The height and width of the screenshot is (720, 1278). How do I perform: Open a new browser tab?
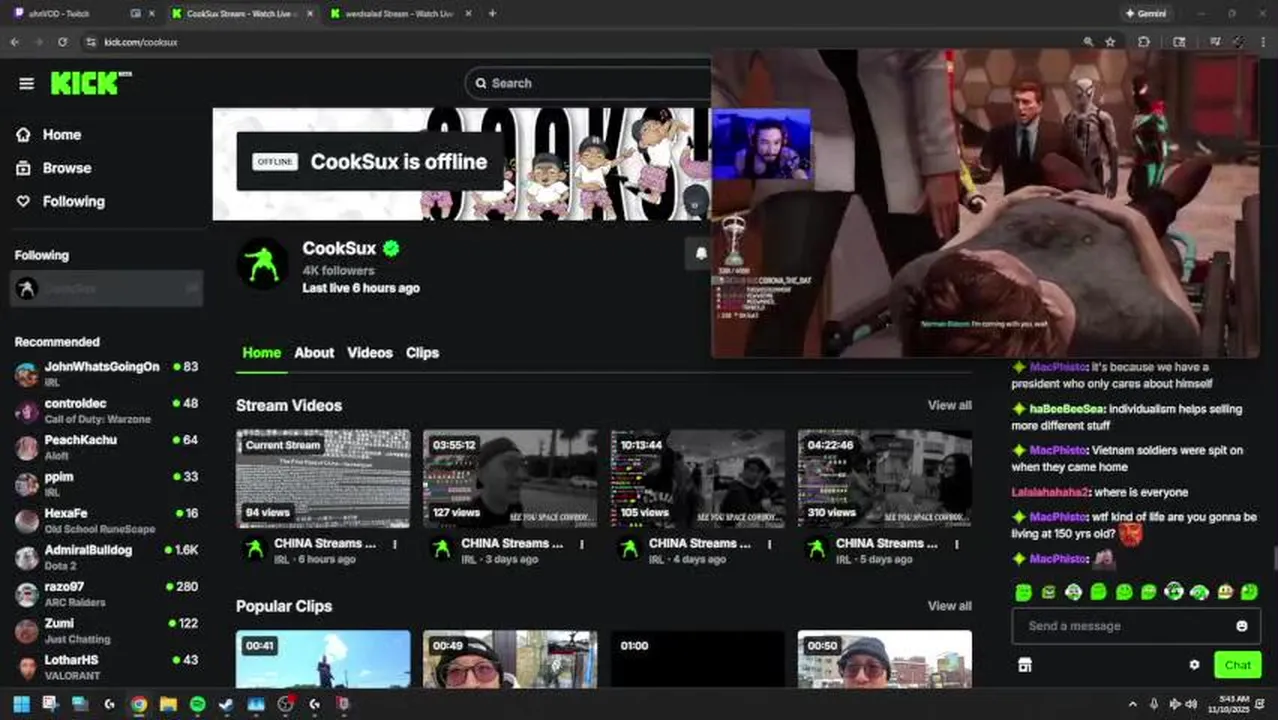click(492, 13)
